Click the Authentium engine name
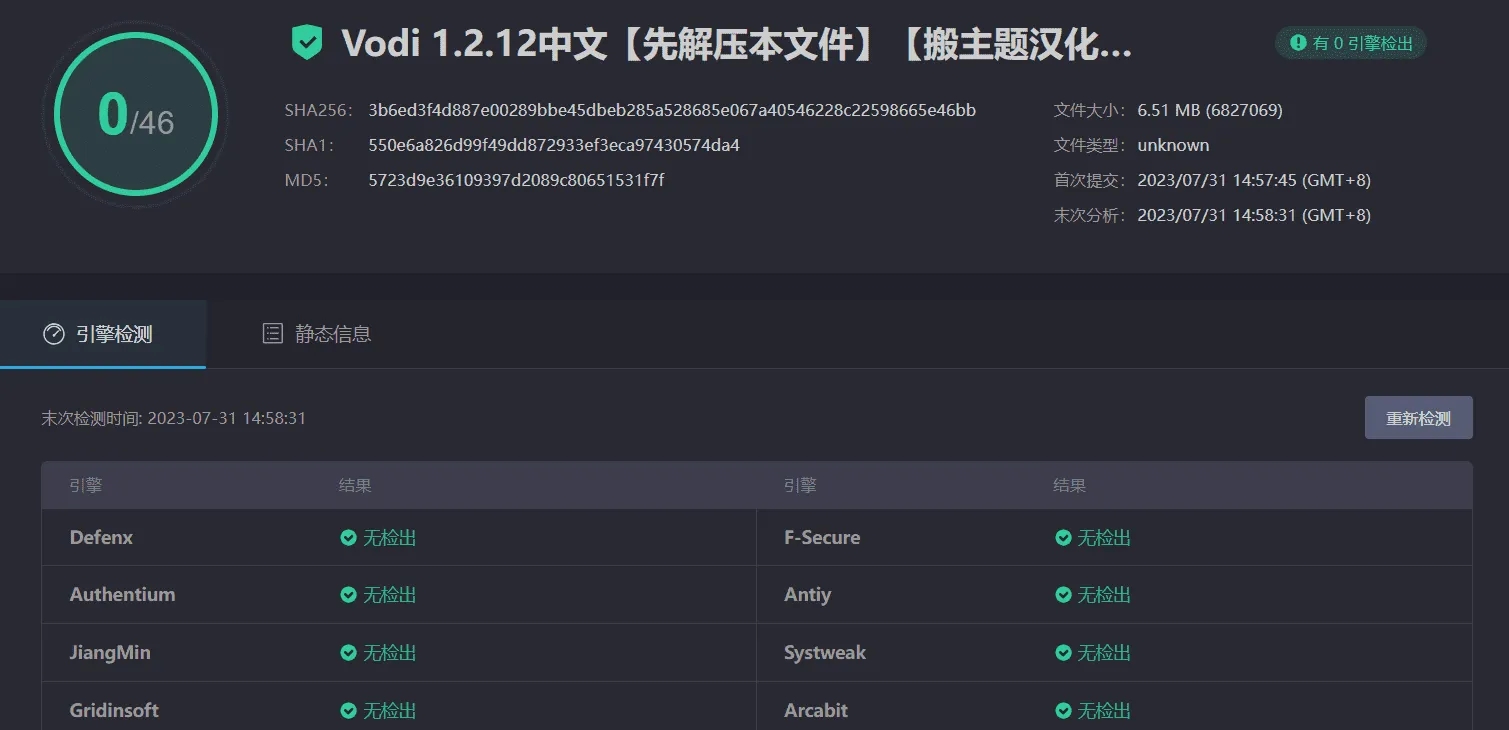This screenshot has width=1509, height=730. pos(122,595)
